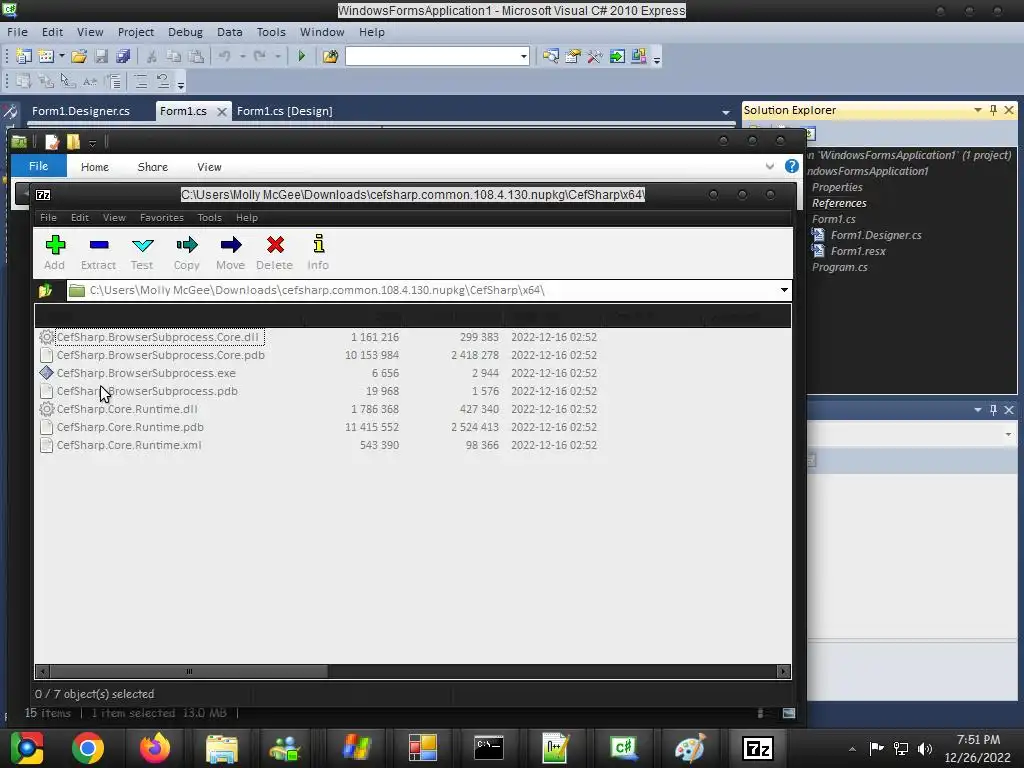
Task: Open the Paint palette taskbar icon
Action: [690, 748]
